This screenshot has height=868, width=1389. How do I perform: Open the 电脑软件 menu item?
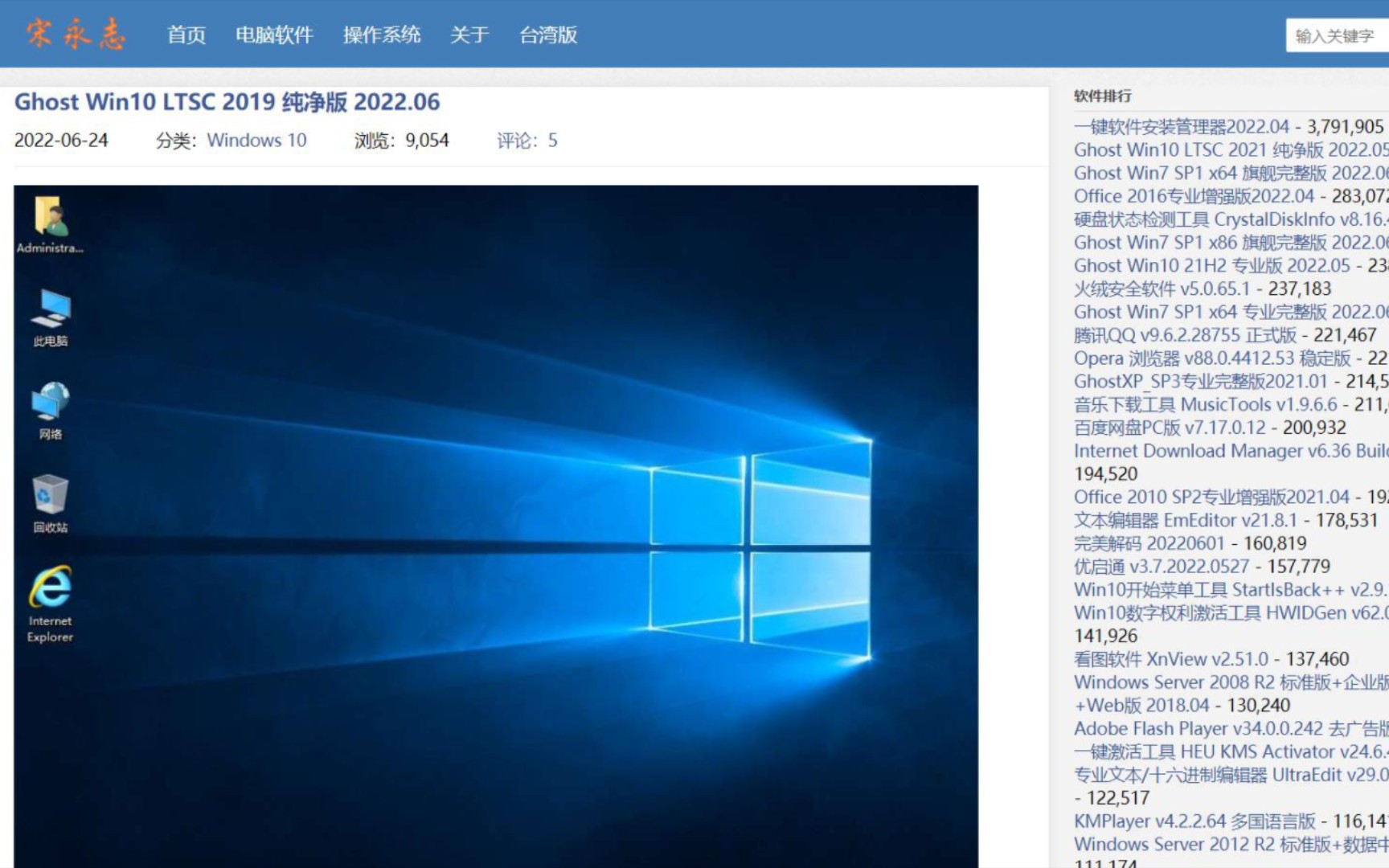[x=274, y=35]
